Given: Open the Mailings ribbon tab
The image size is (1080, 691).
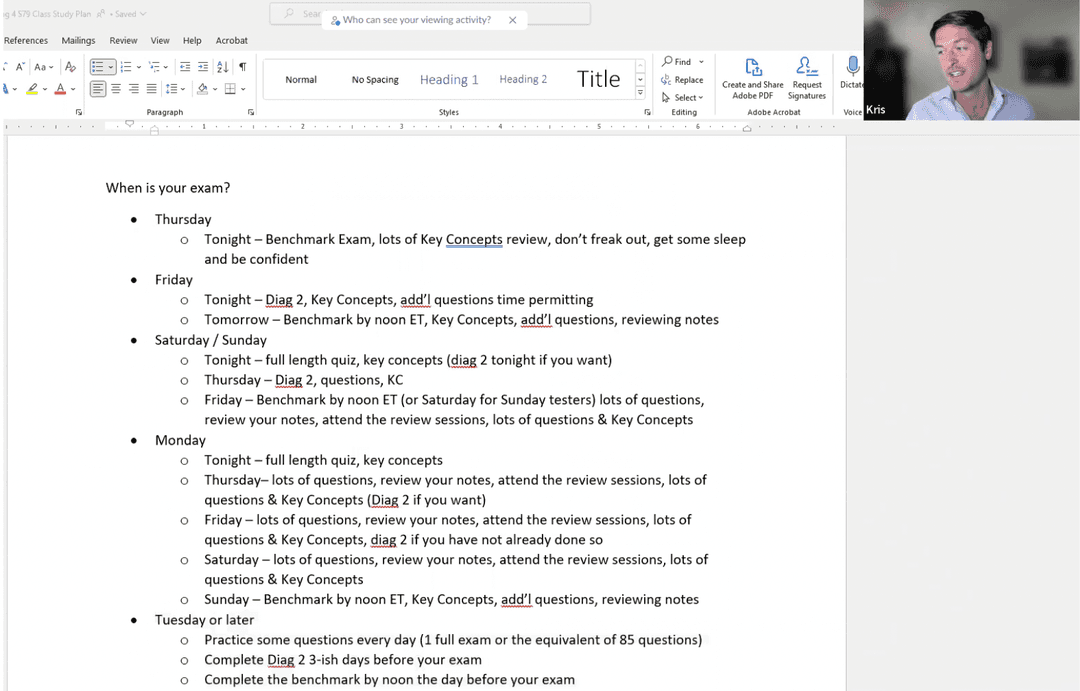Looking at the screenshot, I should (78, 41).
